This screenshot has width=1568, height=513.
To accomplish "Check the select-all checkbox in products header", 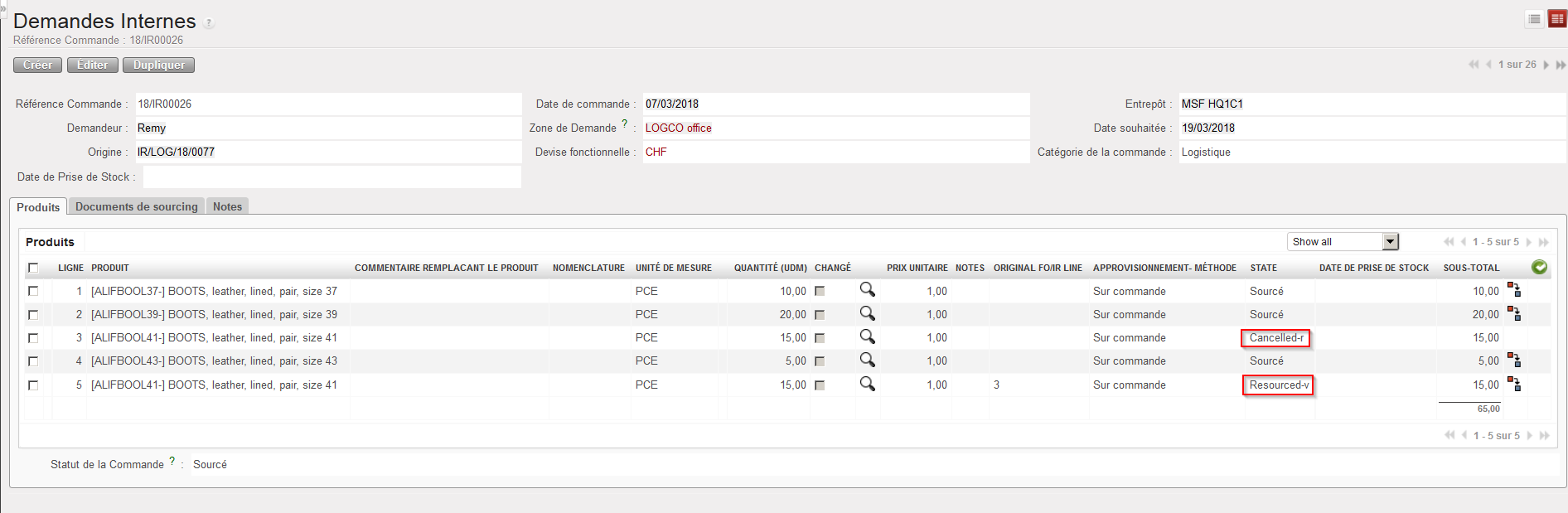I will [33, 268].
